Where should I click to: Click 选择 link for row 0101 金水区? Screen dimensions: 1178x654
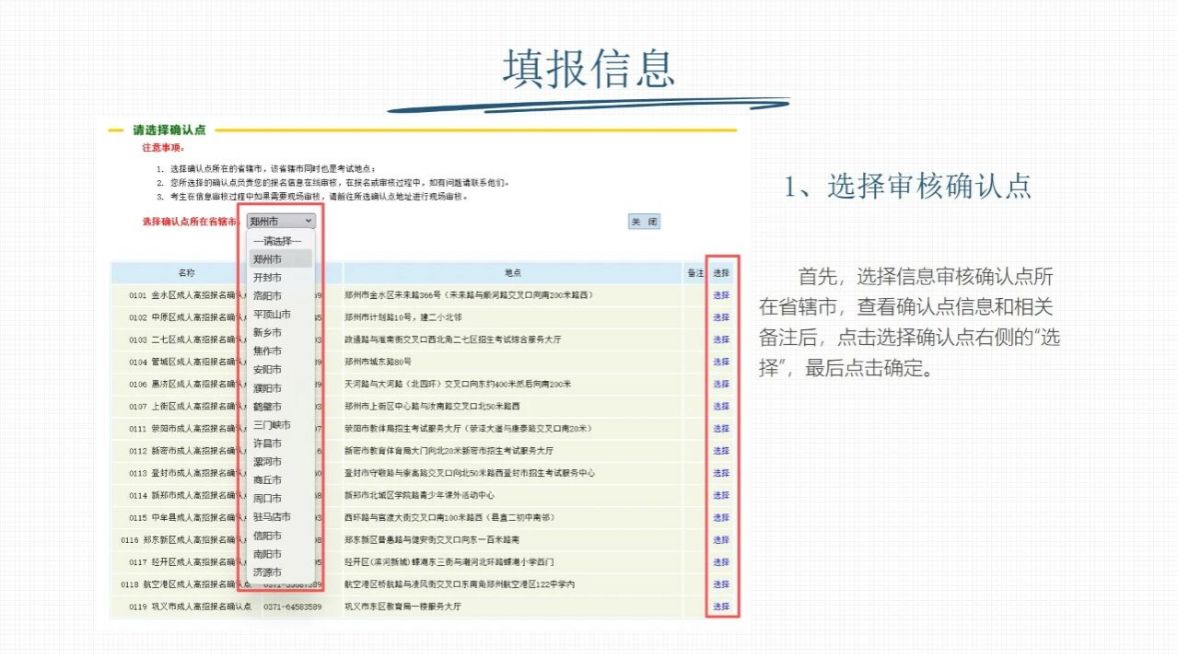pos(721,295)
